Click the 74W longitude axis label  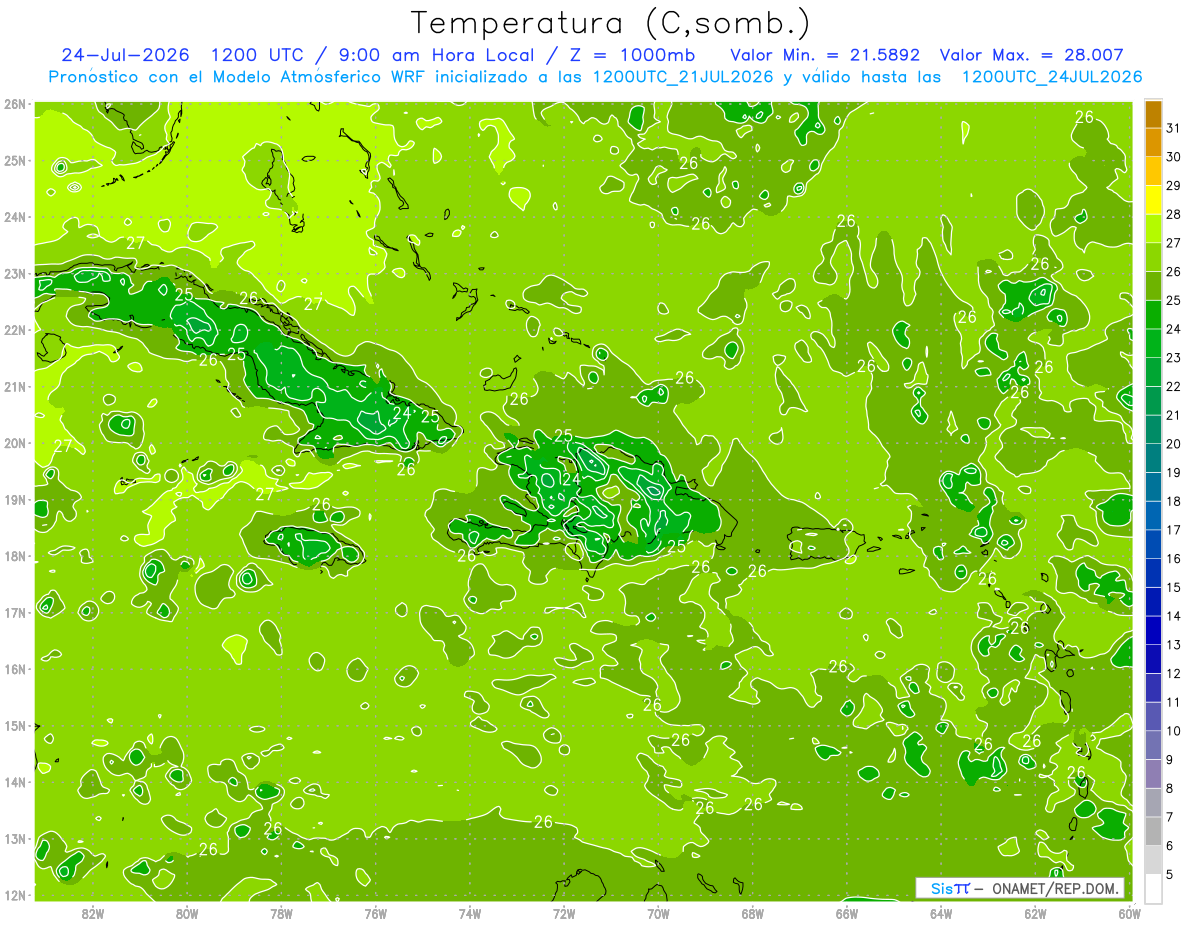(x=469, y=913)
